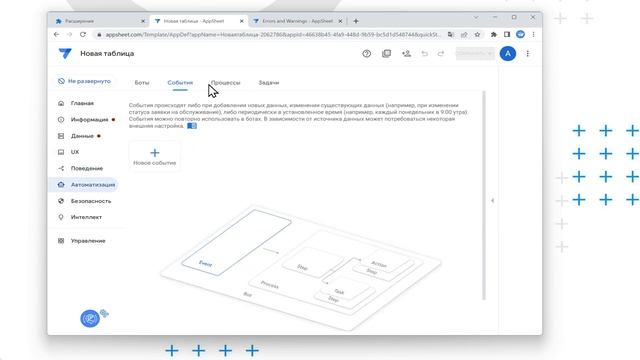Screen dimensions: 640x360
Task: Close the Новая таблица browser tab
Action: point(242,21)
